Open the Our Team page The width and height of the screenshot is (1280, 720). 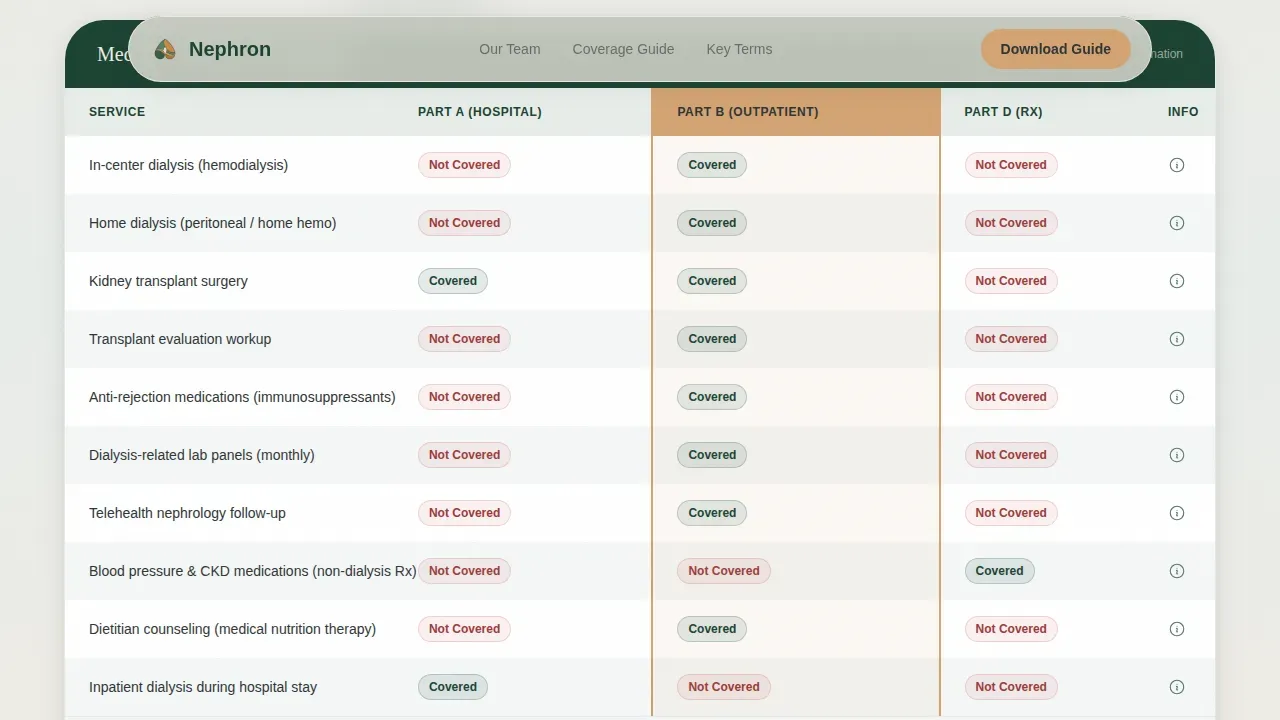510,49
